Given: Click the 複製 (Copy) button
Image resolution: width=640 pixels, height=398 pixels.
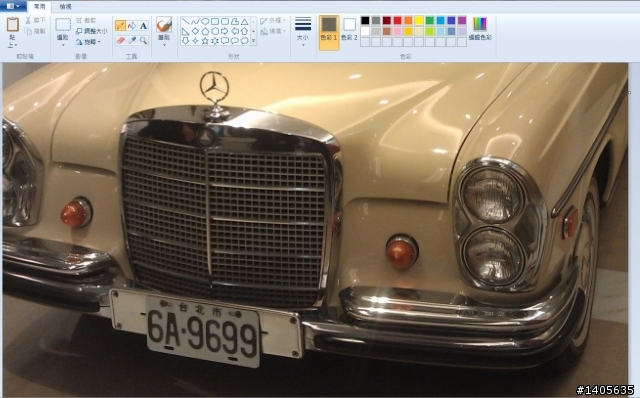Looking at the screenshot, I should pos(36,31).
